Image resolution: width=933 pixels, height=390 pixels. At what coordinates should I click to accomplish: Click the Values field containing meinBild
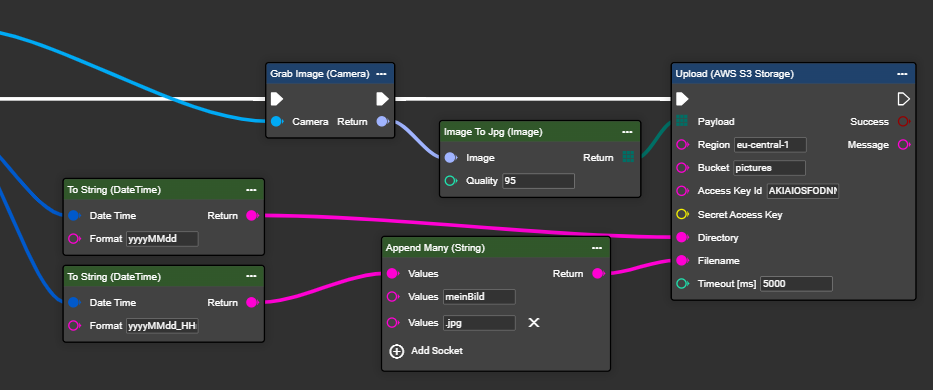(479, 297)
